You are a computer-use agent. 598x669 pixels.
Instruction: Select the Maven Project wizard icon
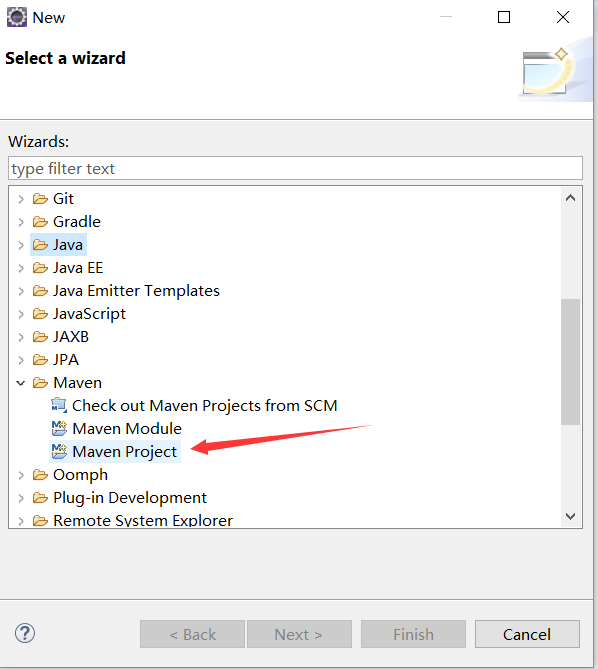pyautogui.click(x=59, y=451)
